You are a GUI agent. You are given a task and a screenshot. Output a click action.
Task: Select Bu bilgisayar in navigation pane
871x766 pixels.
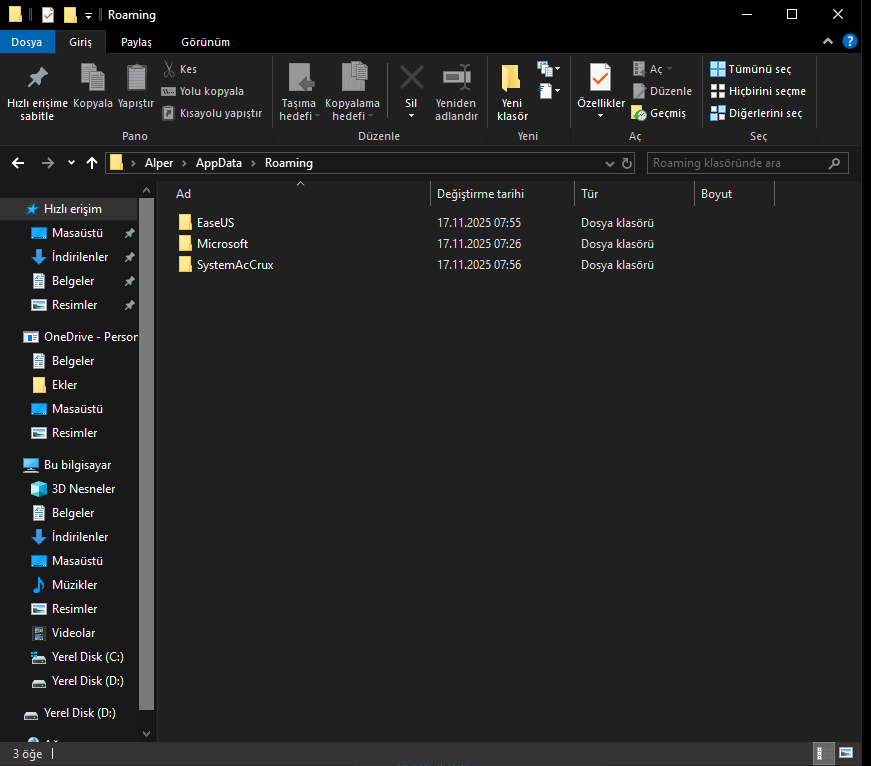(69, 465)
